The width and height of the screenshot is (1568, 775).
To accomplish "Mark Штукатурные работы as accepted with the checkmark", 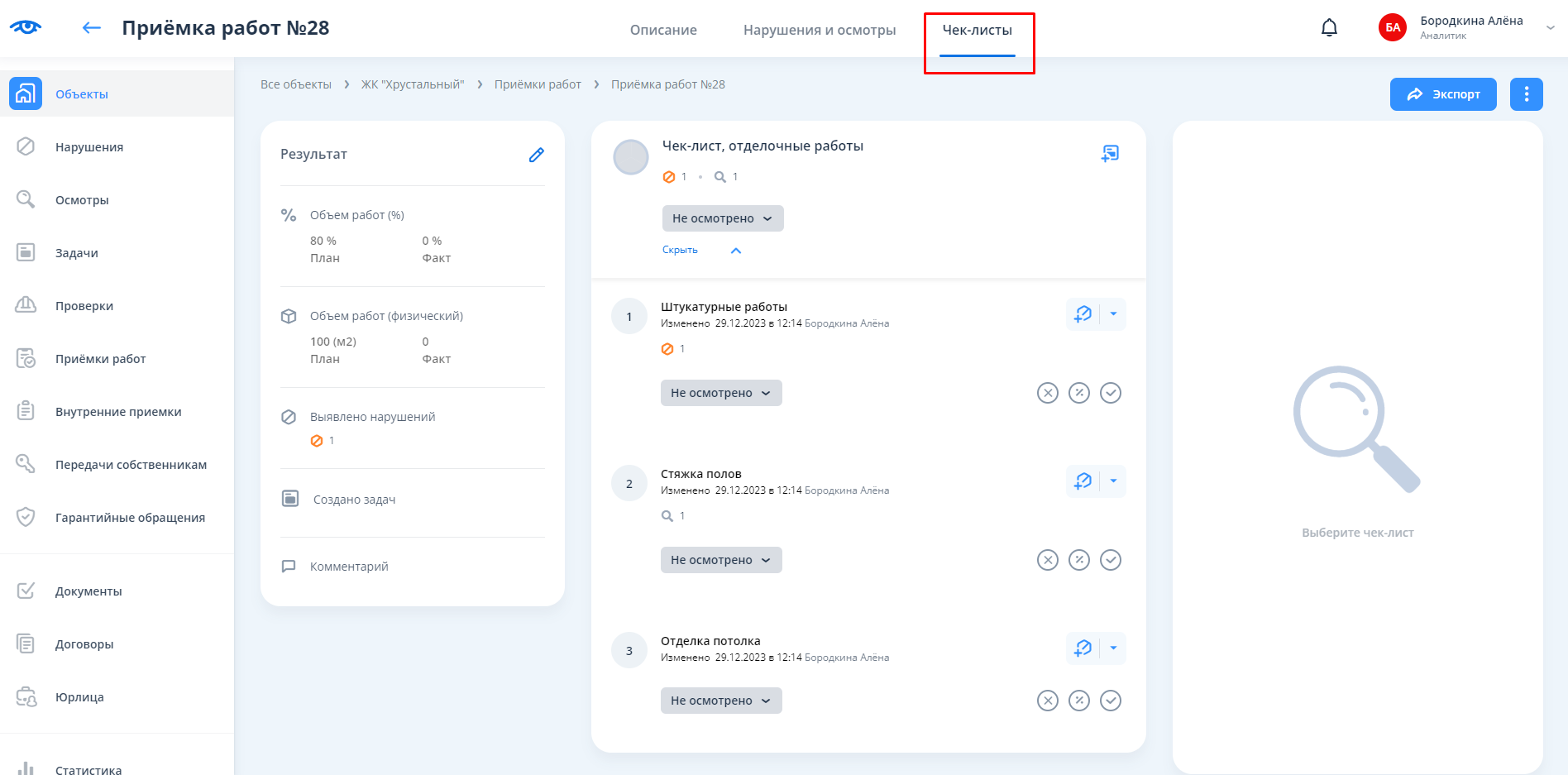I will tap(1111, 393).
